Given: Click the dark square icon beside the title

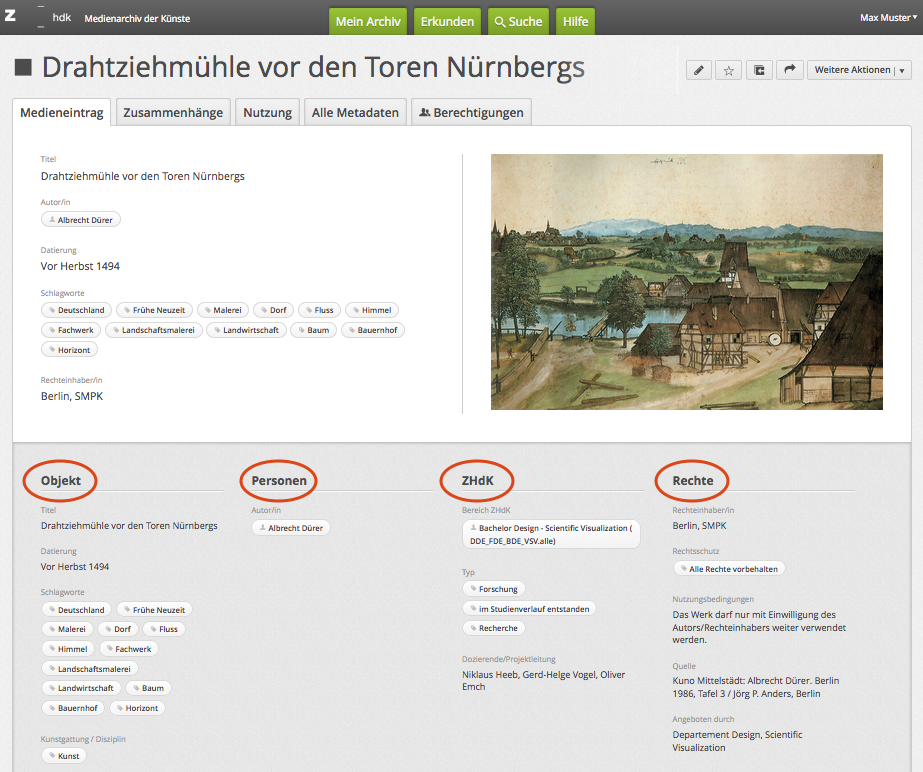Looking at the screenshot, I should [x=23, y=68].
